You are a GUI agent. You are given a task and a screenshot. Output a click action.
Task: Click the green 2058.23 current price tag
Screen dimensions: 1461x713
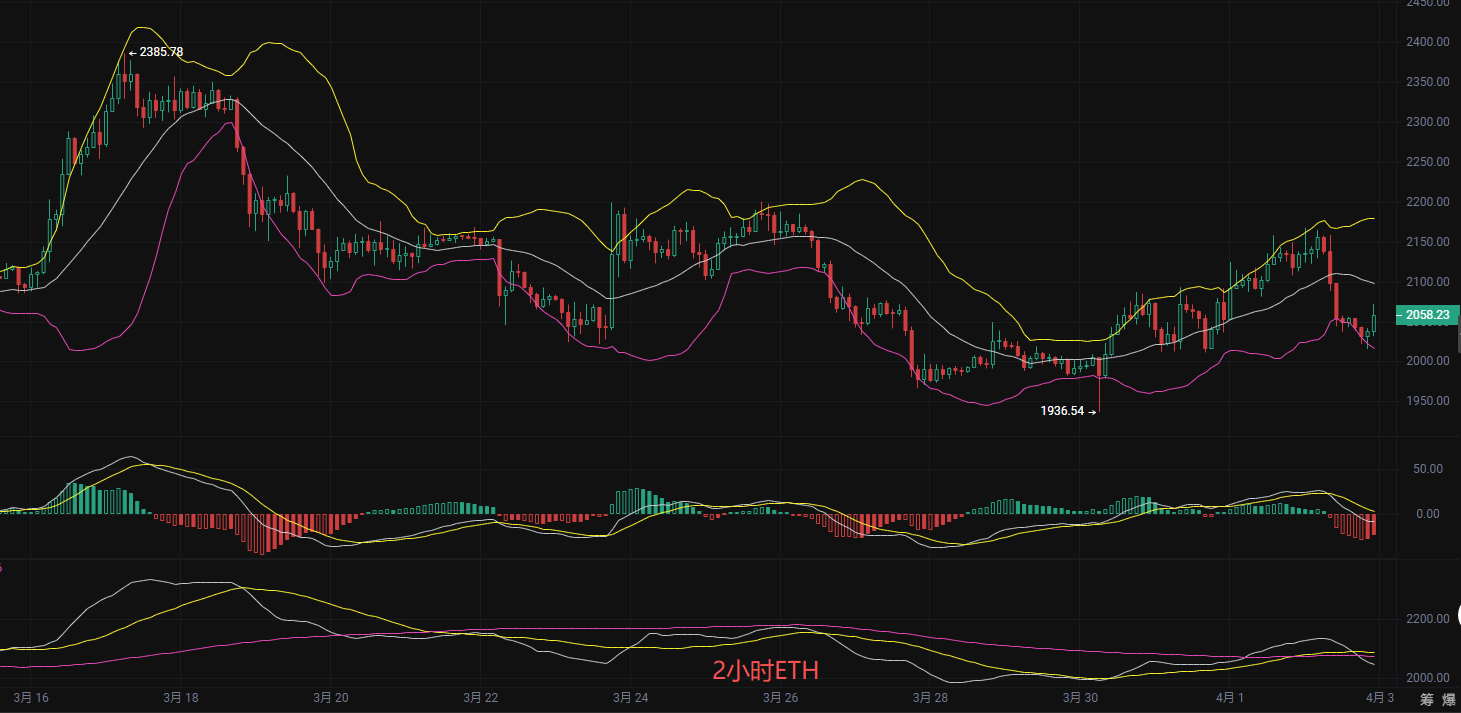coord(1427,315)
